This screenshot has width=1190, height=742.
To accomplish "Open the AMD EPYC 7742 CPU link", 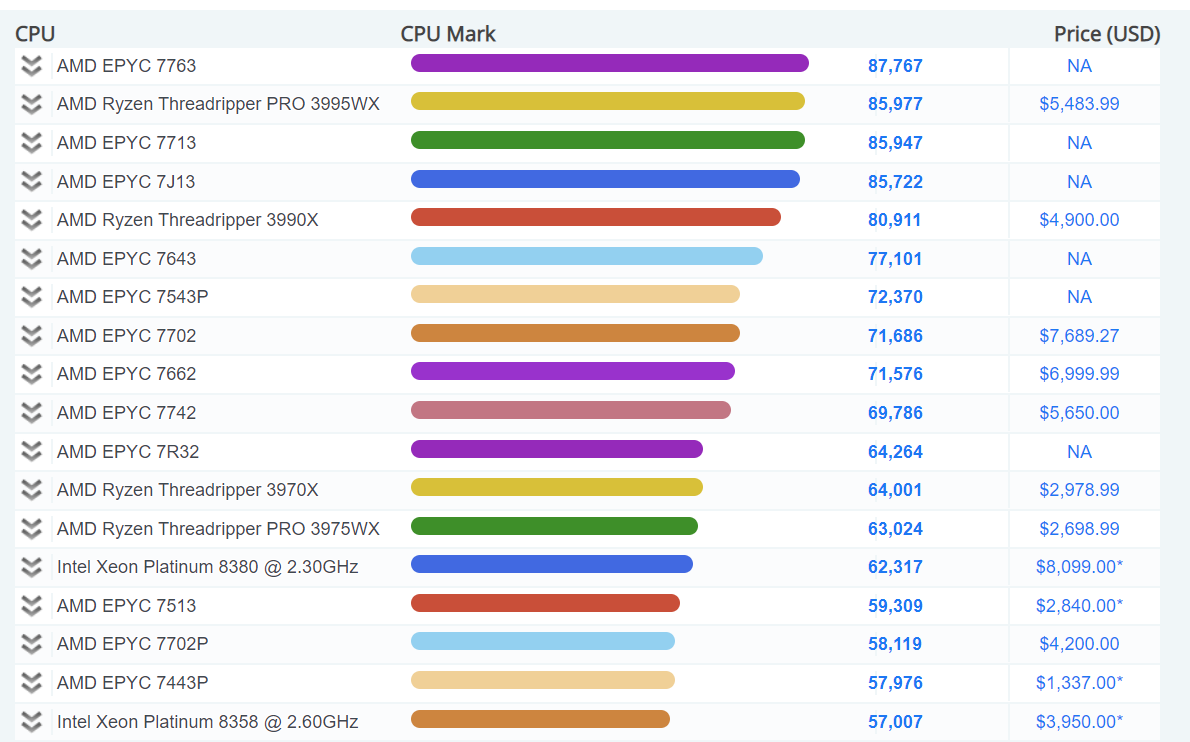I will point(126,413).
